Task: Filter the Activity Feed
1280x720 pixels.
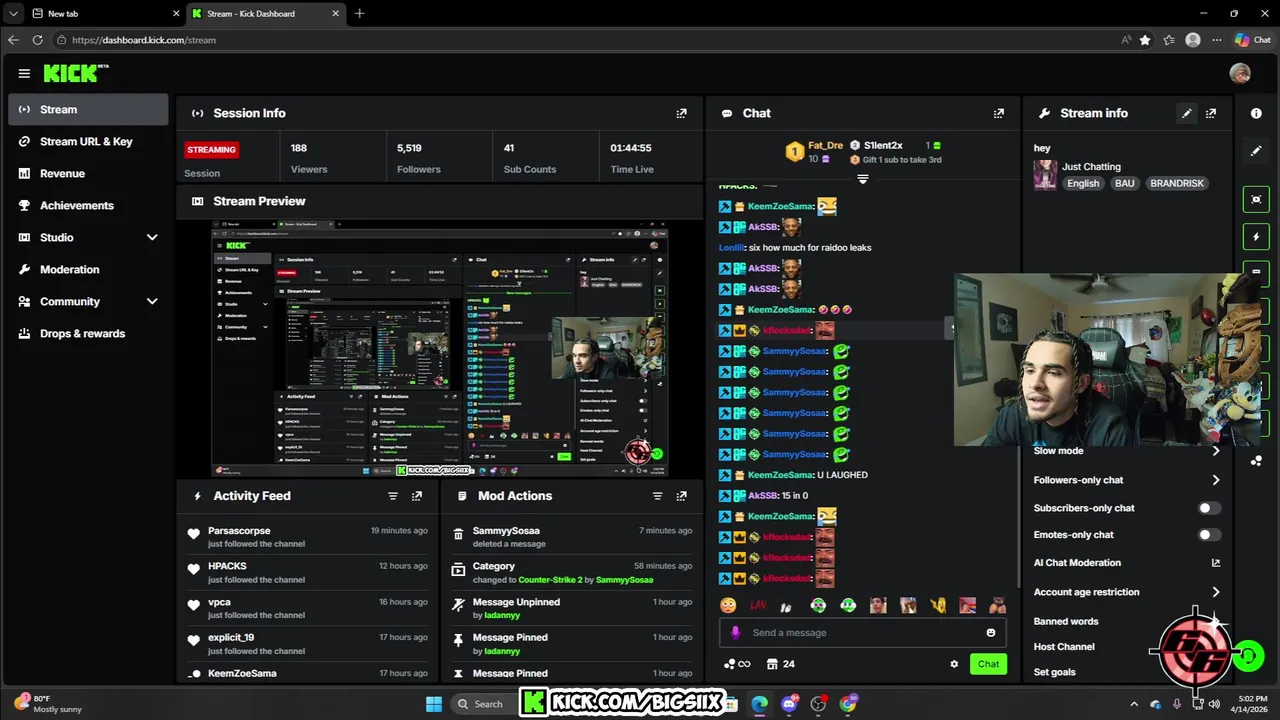Action: pyautogui.click(x=393, y=496)
